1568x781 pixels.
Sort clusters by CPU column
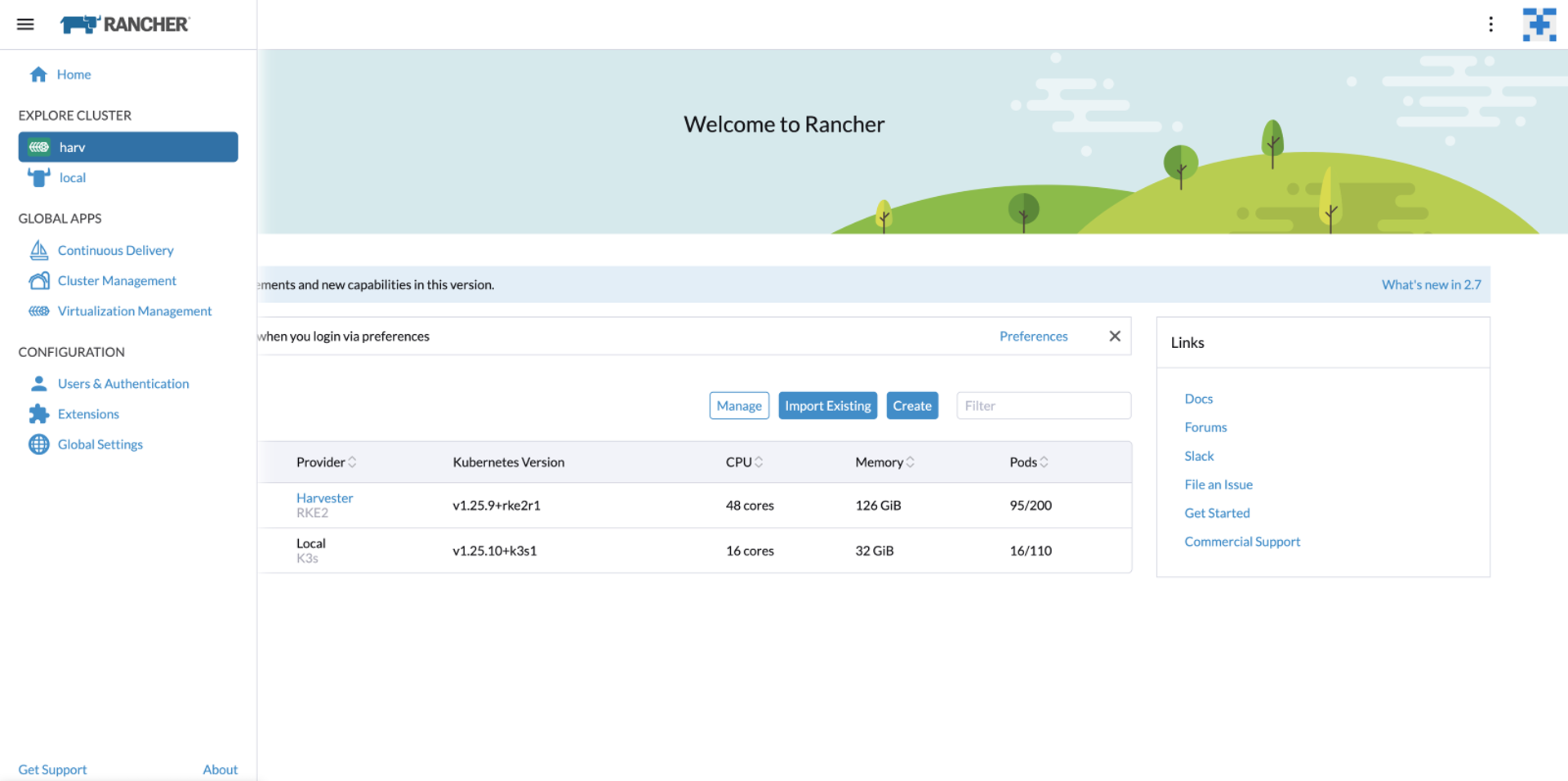744,462
